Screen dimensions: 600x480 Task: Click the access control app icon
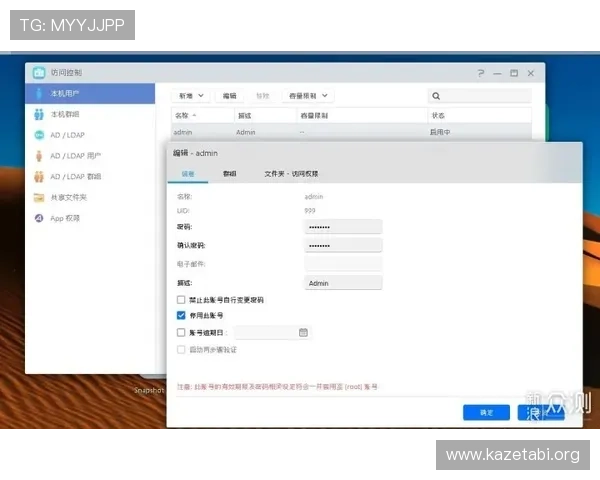39,72
